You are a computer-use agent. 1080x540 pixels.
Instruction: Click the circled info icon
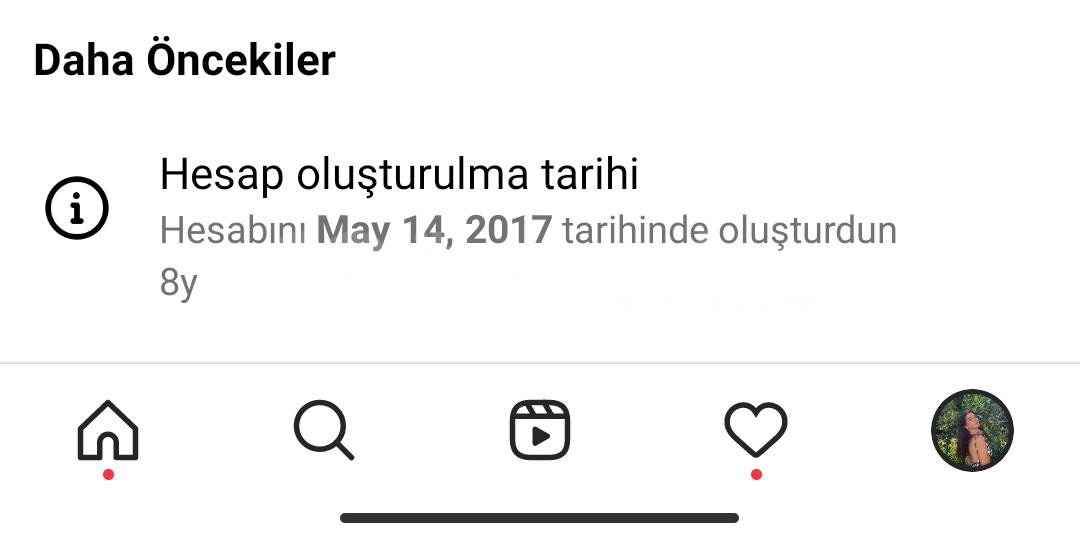coord(77,208)
